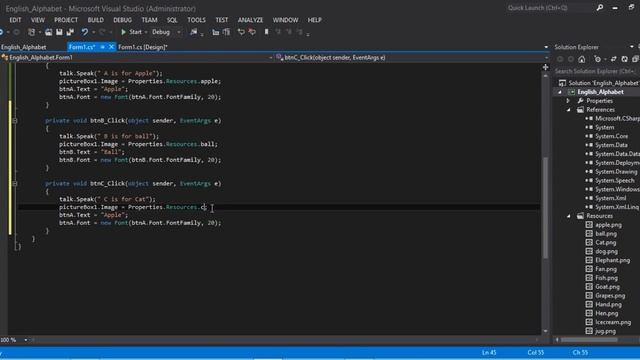Open the Undo history dropdown arrow
This screenshot has height=360, width=640.
[93, 32]
